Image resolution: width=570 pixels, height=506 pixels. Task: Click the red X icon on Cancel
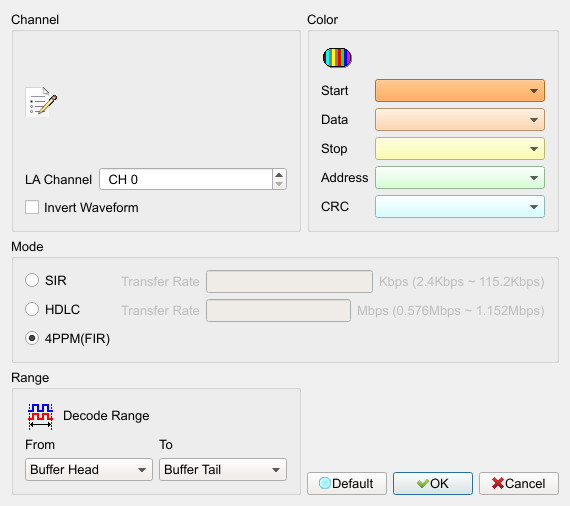pyautogui.click(x=498, y=483)
